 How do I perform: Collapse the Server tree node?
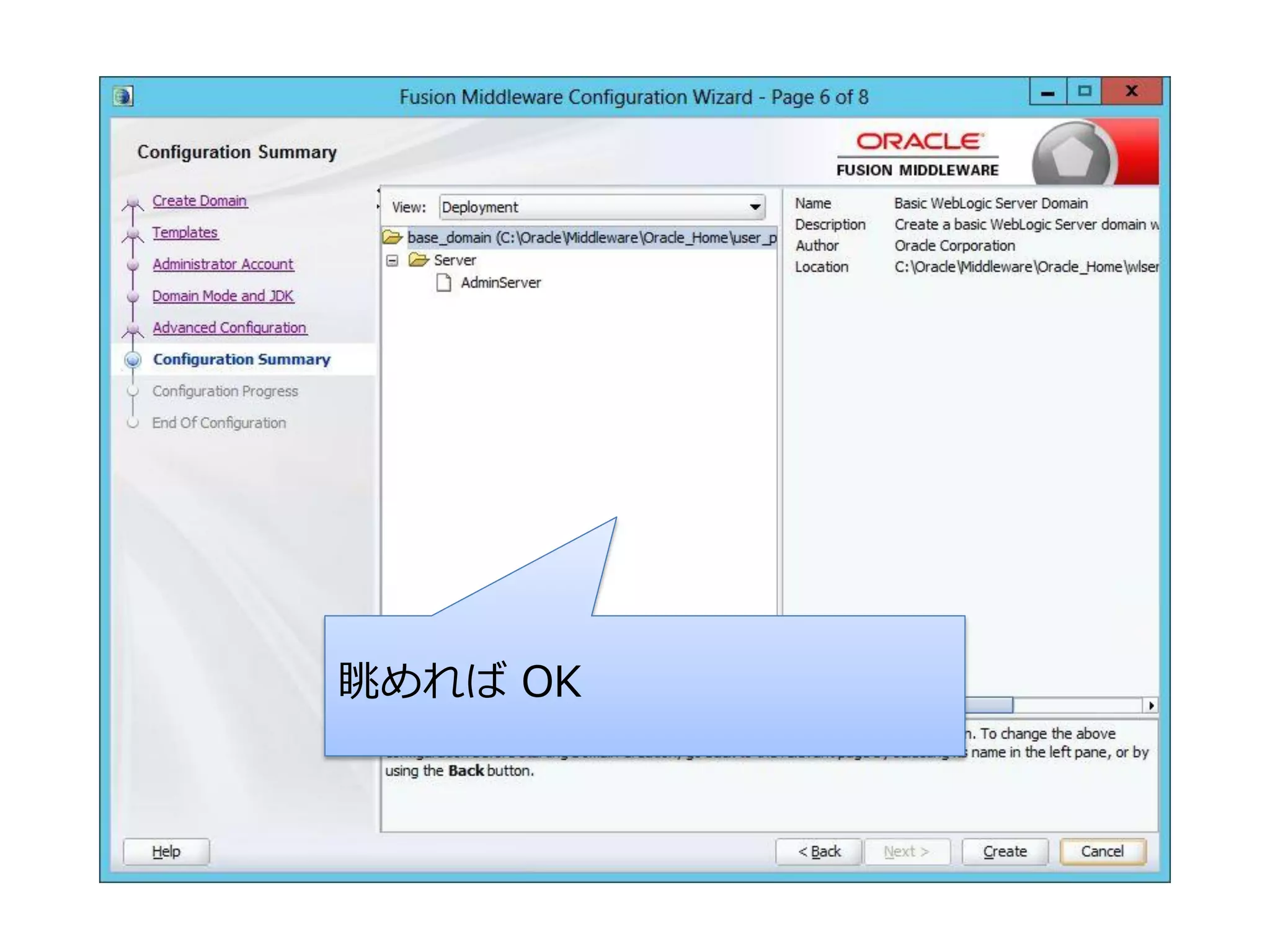tap(392, 260)
